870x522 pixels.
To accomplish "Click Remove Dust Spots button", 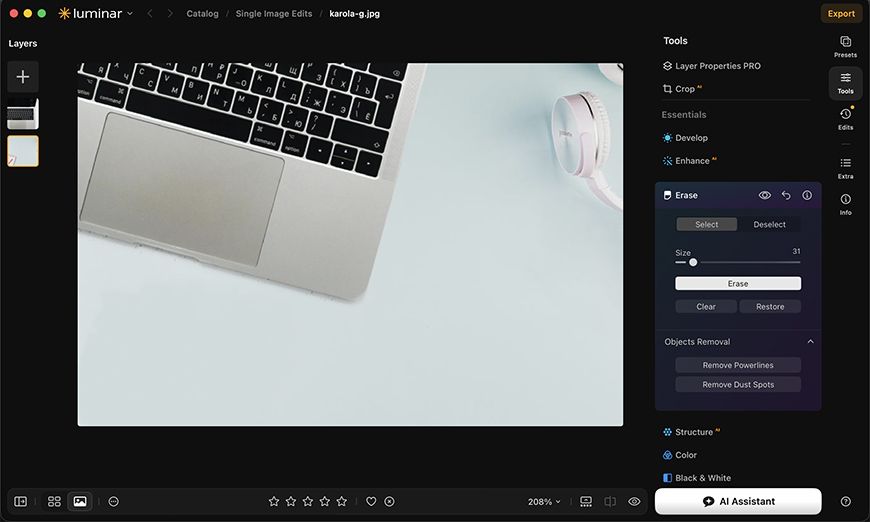I will pos(738,384).
